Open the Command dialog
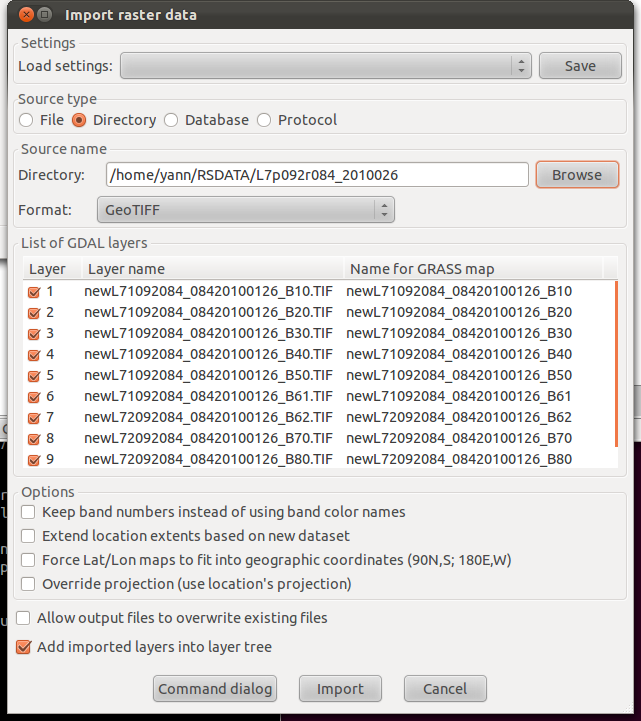641x721 pixels. point(215,689)
